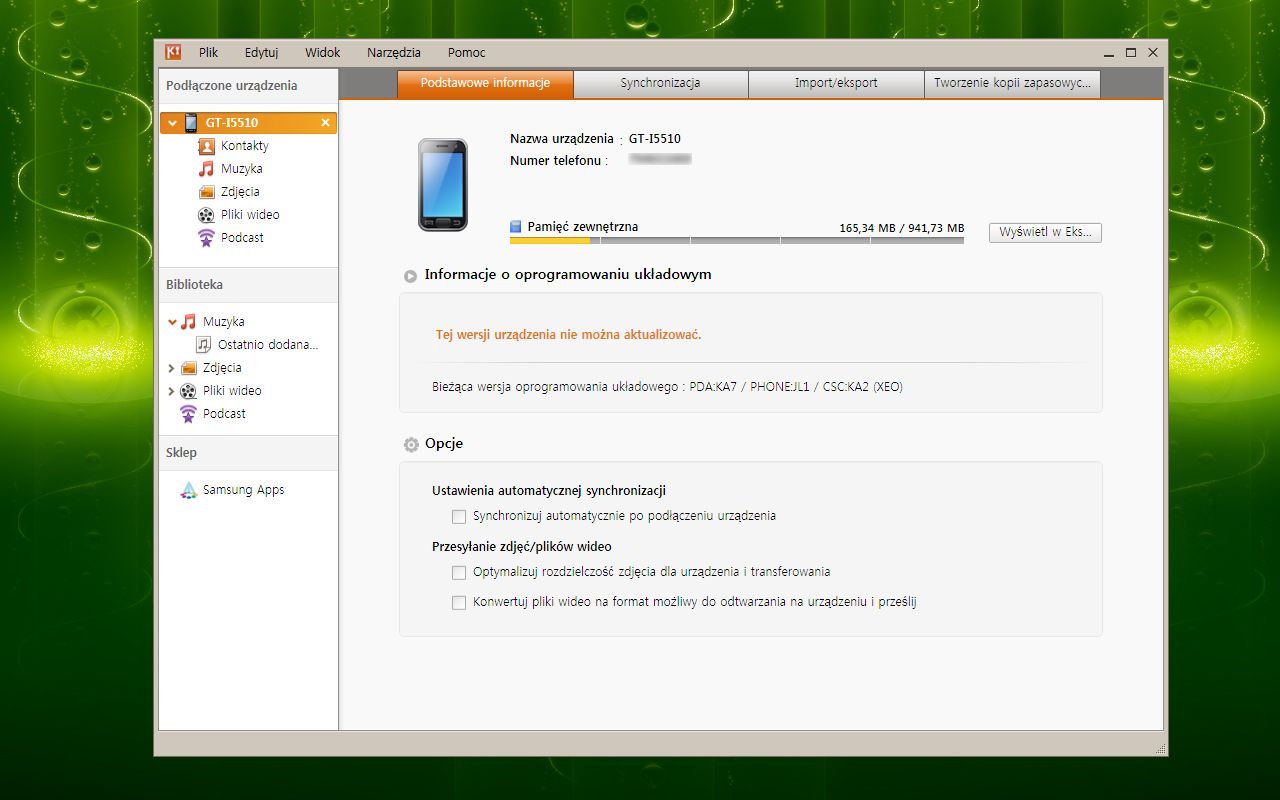Collapse the library Muzyka node
The height and width of the screenshot is (800, 1280).
(172, 322)
